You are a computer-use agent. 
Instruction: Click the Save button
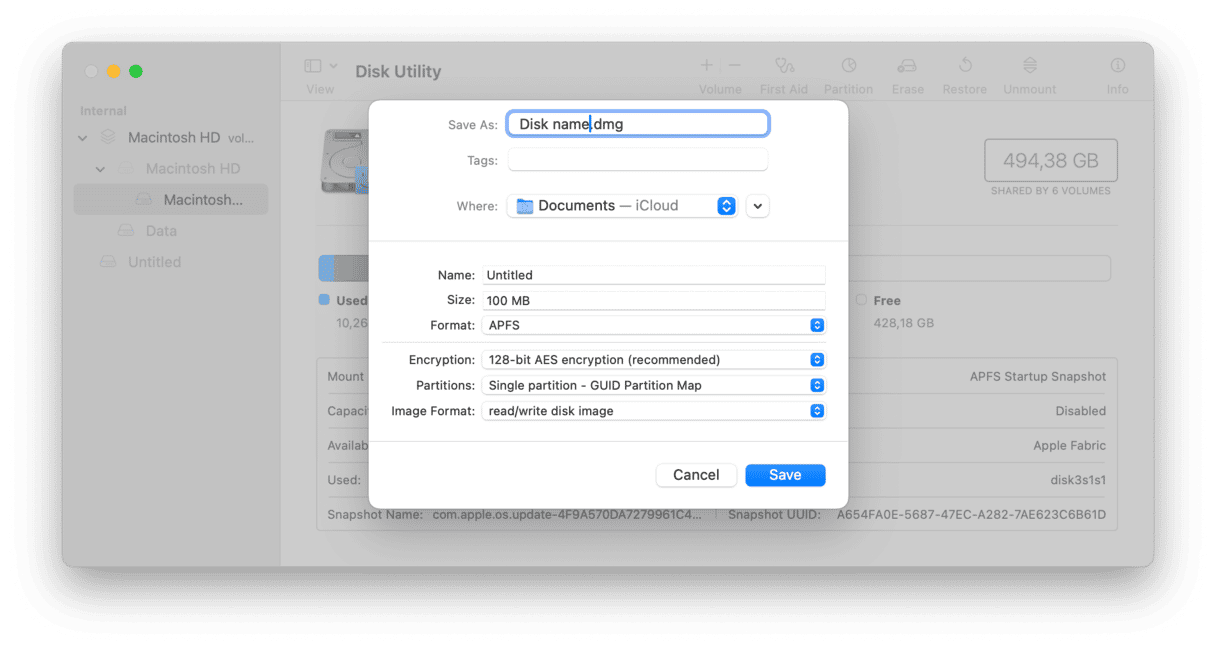[x=785, y=475]
